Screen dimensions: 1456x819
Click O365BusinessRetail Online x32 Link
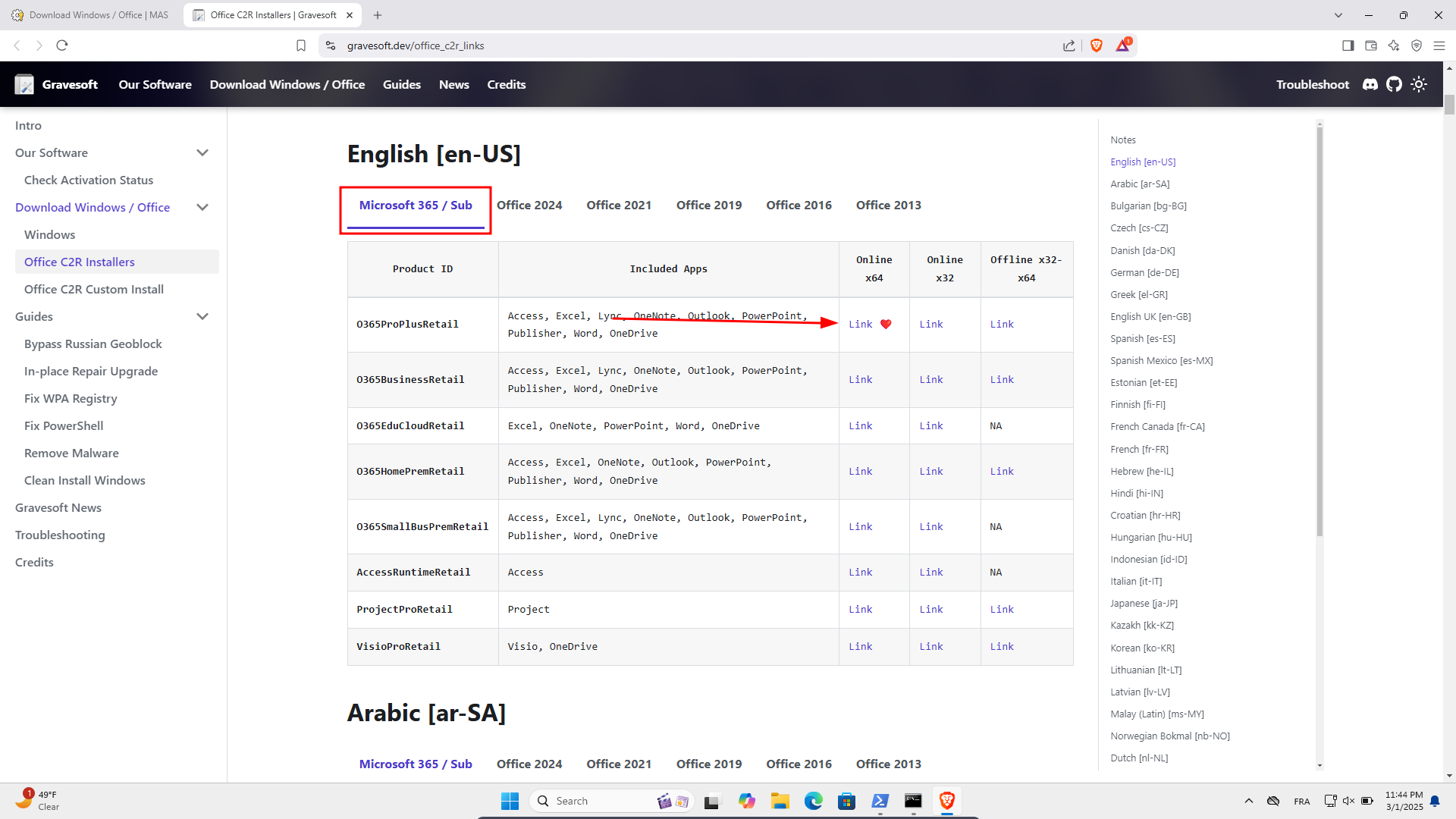tap(931, 379)
